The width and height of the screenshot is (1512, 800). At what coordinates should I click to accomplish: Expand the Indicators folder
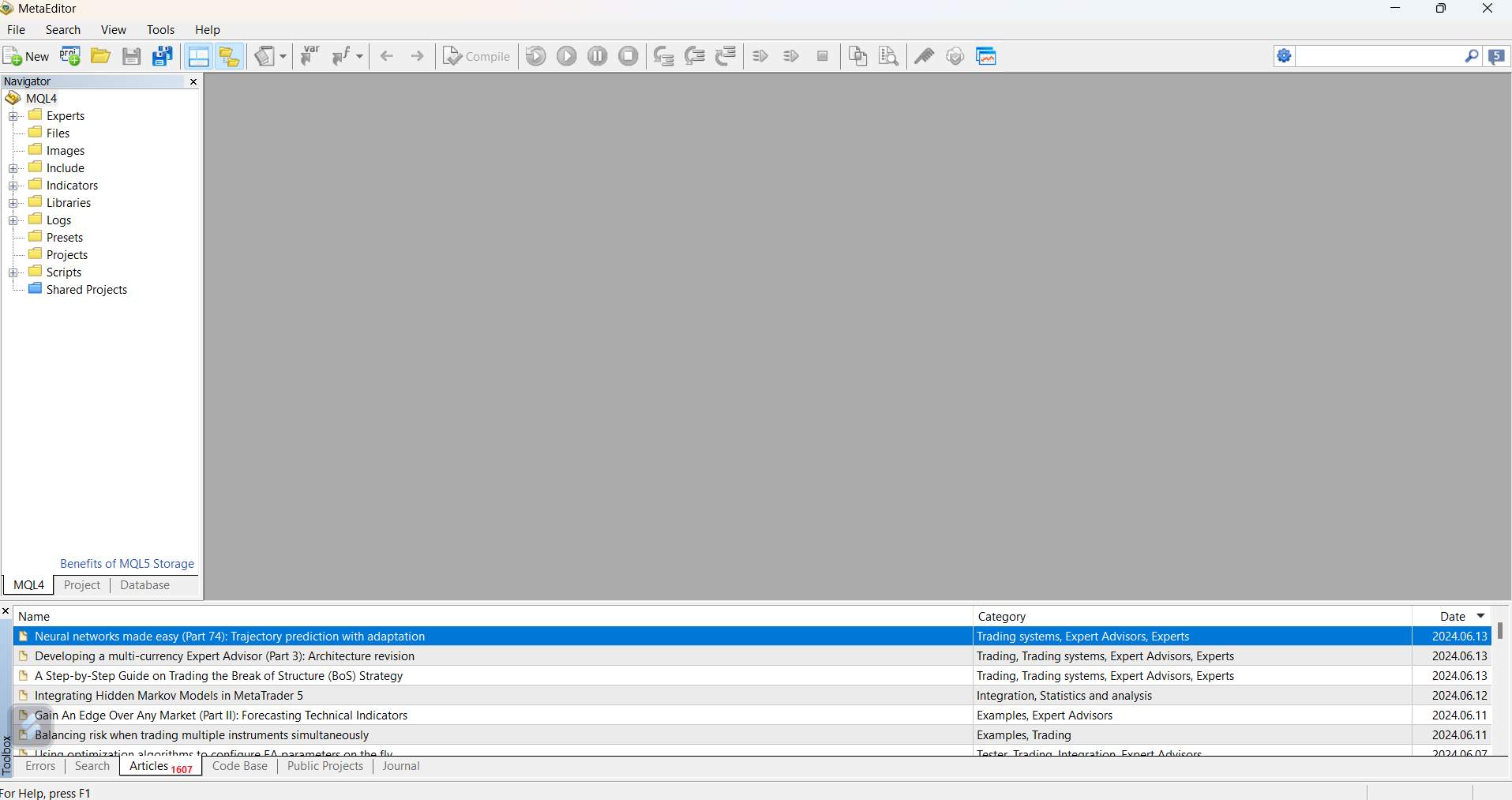(13, 186)
